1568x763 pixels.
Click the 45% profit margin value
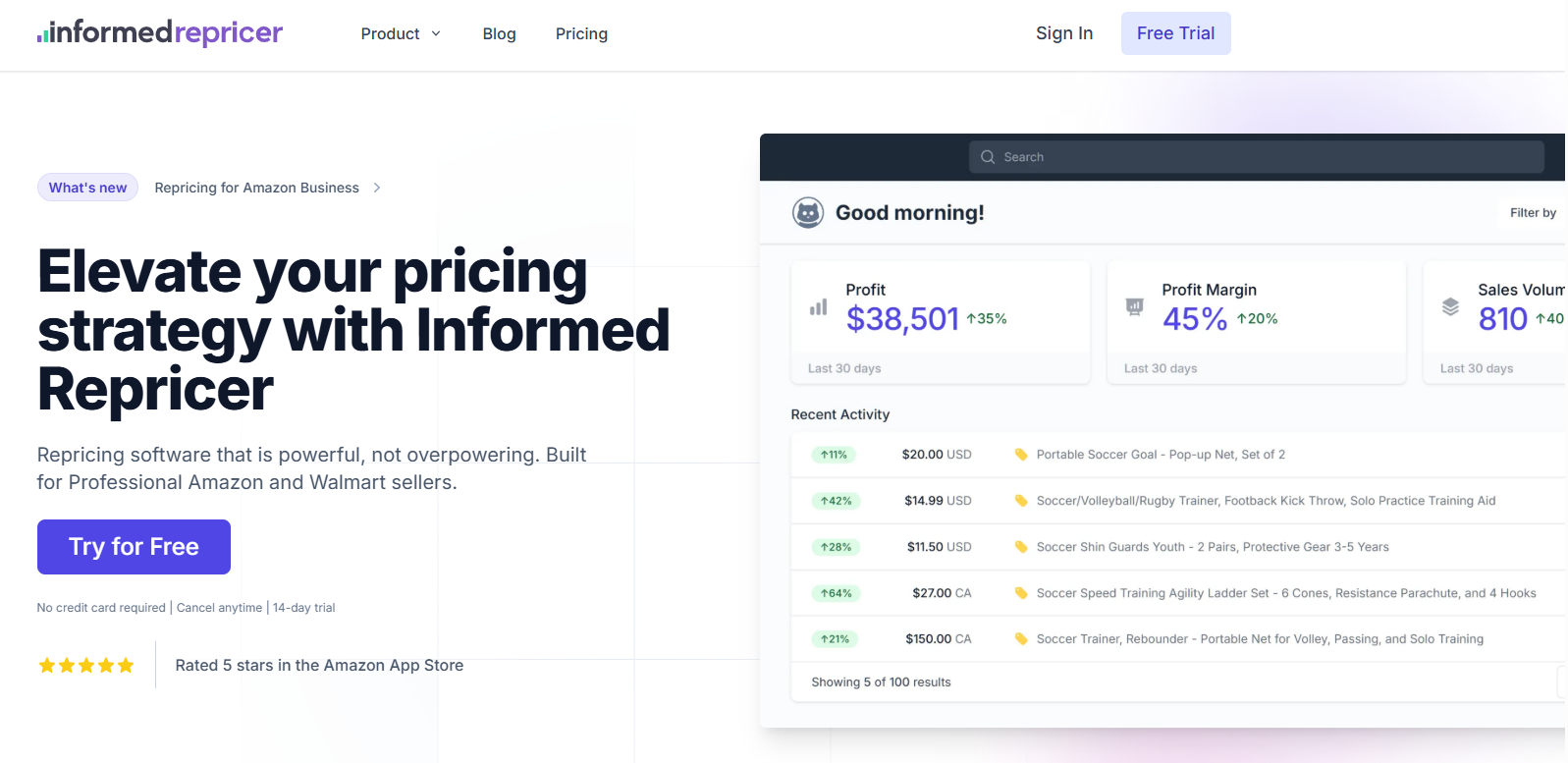pyautogui.click(x=1195, y=318)
